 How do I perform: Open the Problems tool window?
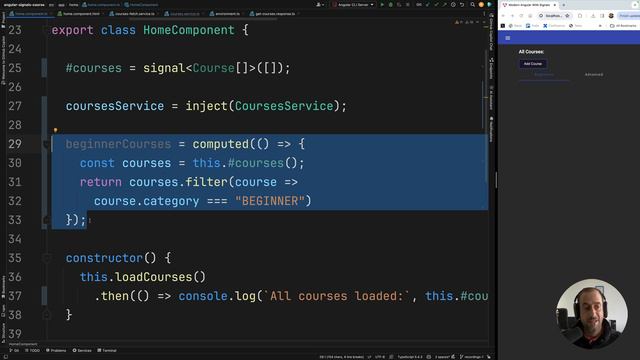coord(56,350)
